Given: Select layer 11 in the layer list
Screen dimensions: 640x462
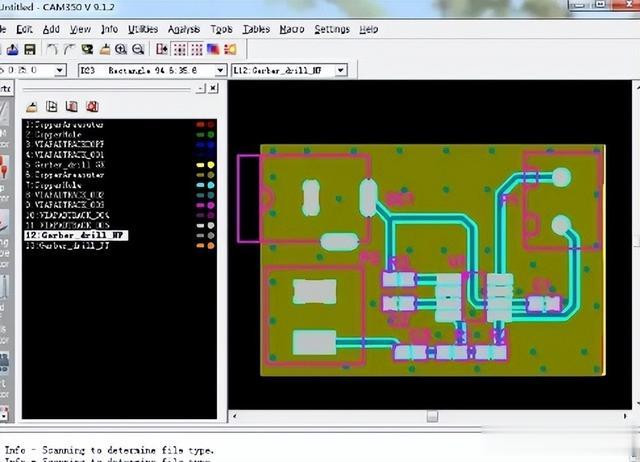Looking at the screenshot, I should coord(67,225).
